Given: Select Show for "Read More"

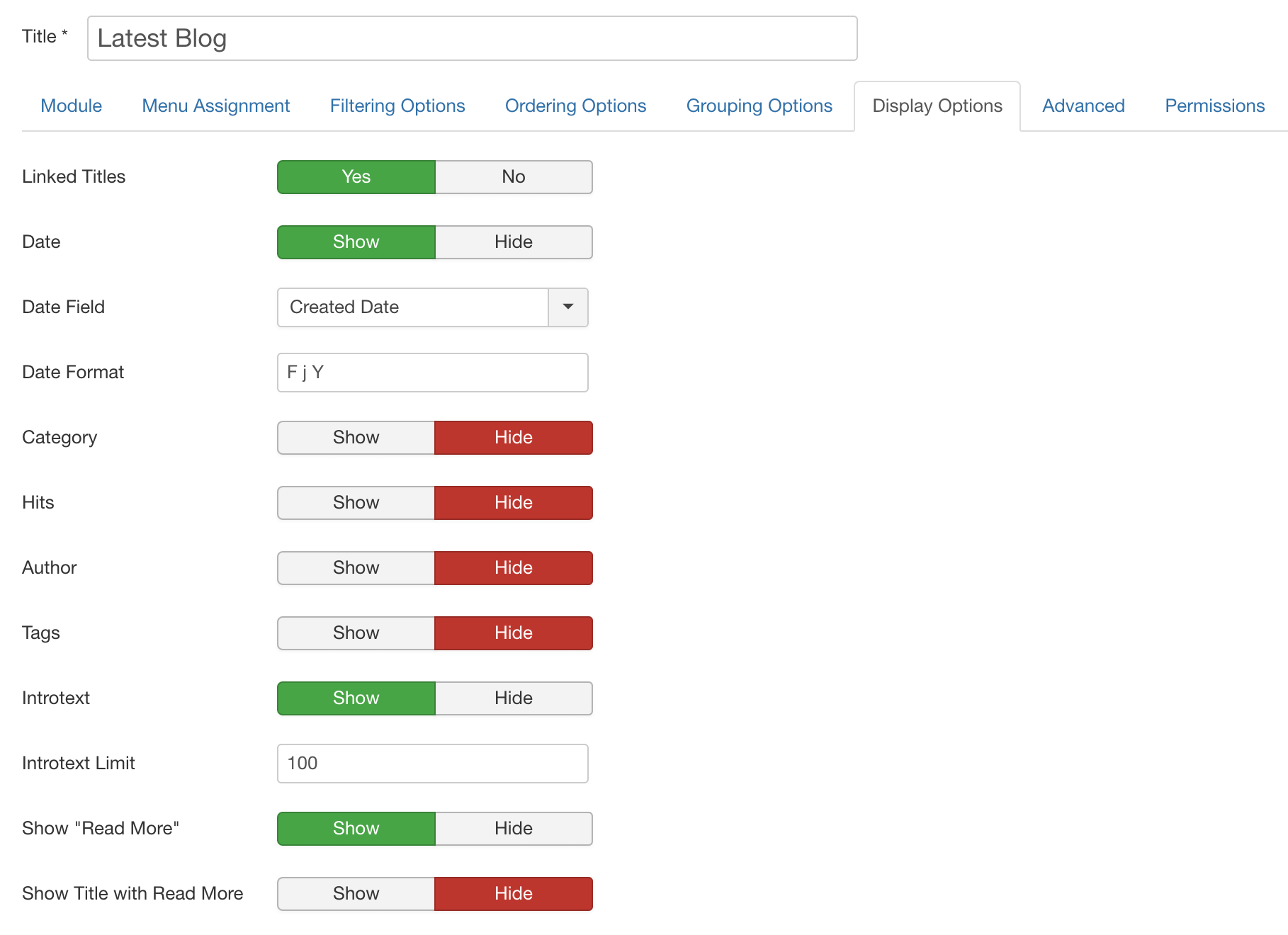Looking at the screenshot, I should (356, 829).
